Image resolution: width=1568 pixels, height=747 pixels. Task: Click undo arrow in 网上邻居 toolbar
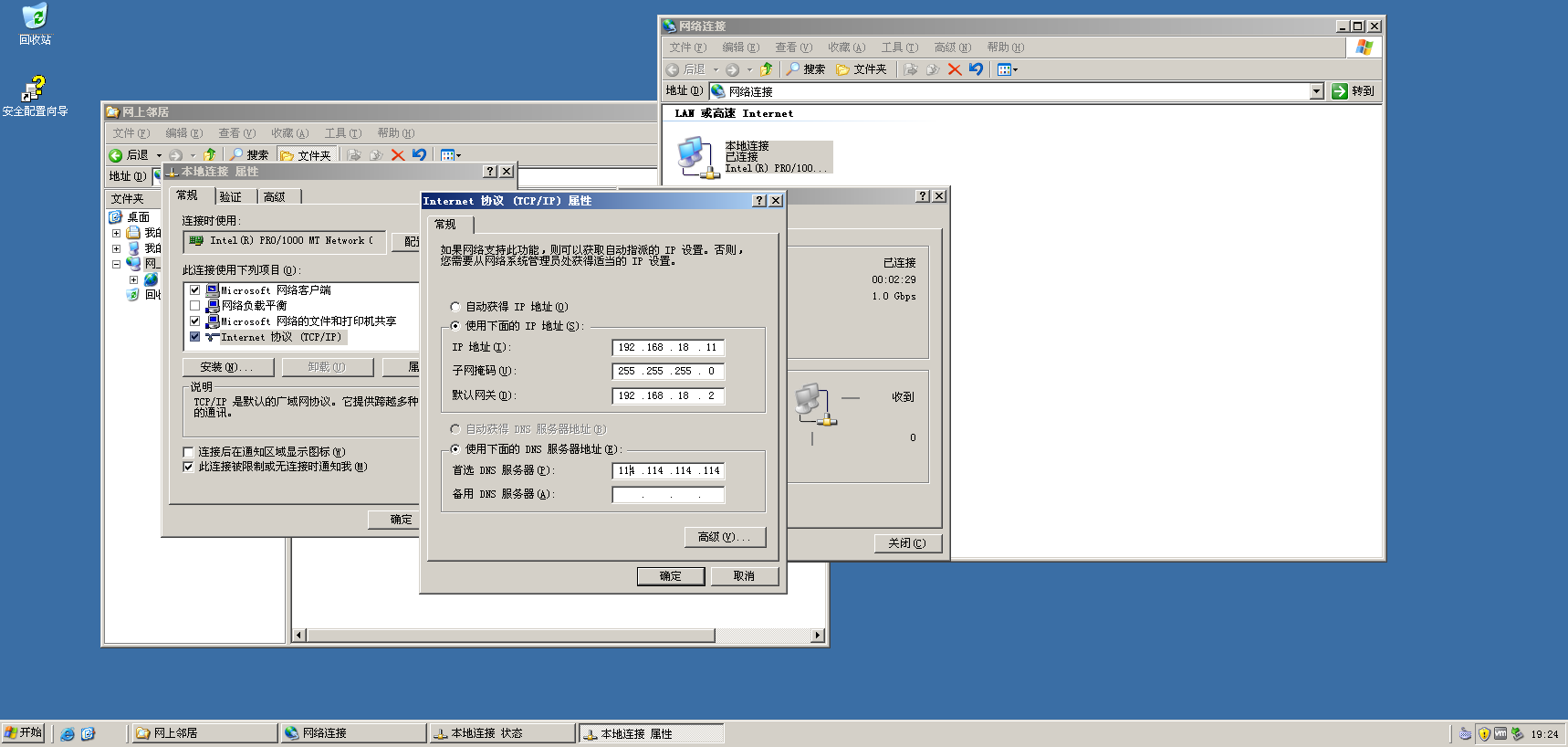point(419,155)
